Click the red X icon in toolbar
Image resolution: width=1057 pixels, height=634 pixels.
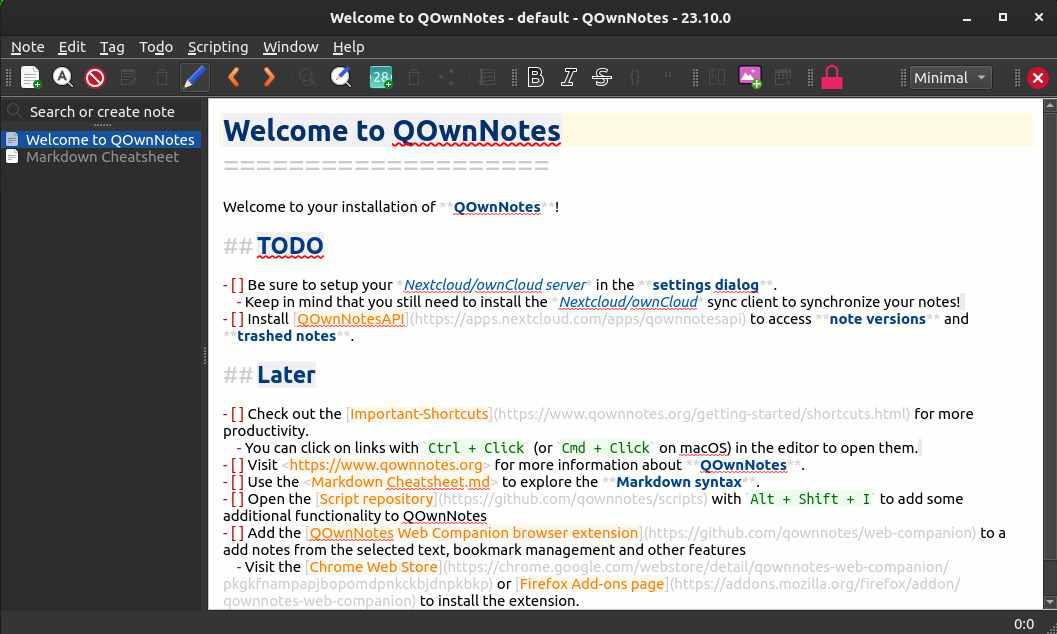(1038, 78)
